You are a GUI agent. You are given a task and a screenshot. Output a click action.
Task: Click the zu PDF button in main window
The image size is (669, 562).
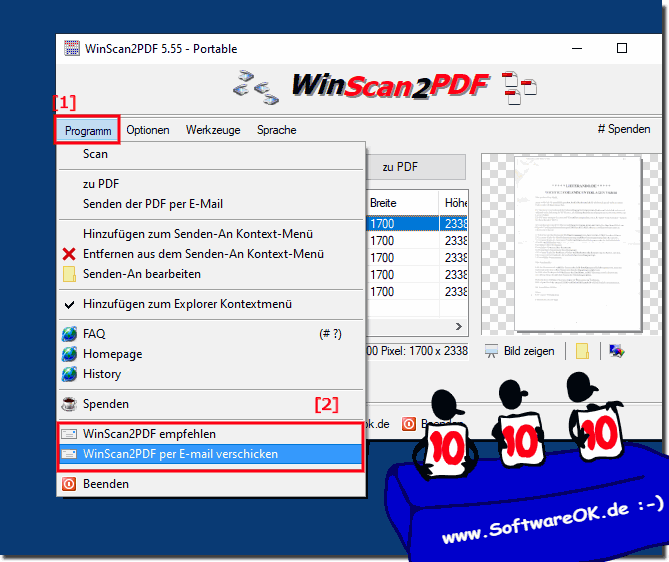coord(416,167)
